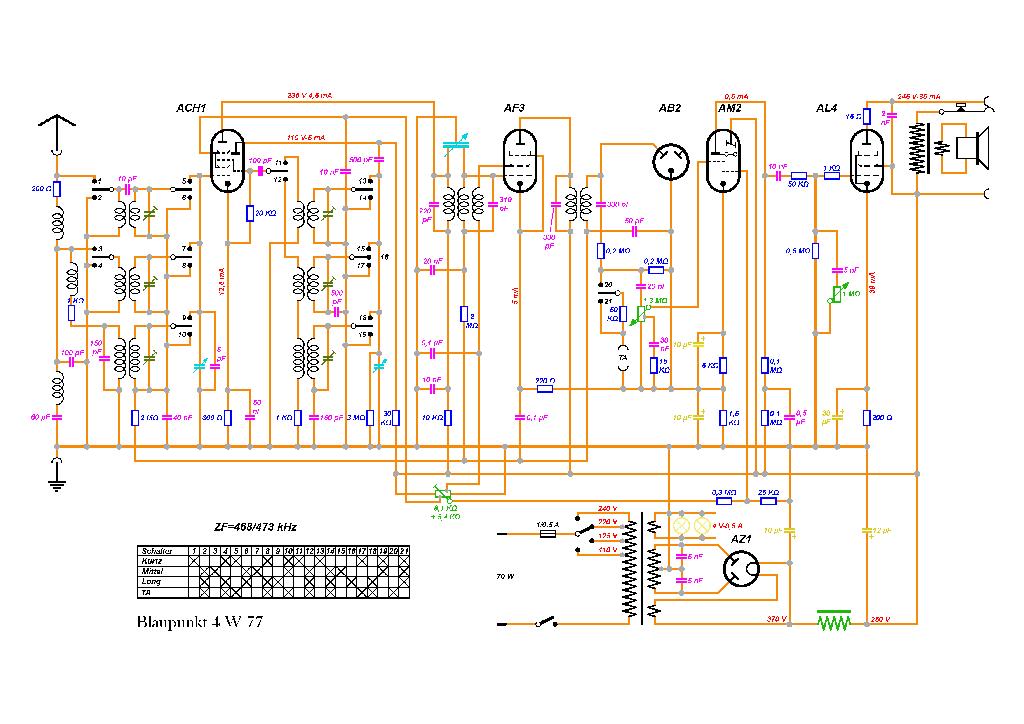Click the mains on/off switch symbol
Image resolution: width=1024 pixels, height=724 pixels.
(546, 622)
